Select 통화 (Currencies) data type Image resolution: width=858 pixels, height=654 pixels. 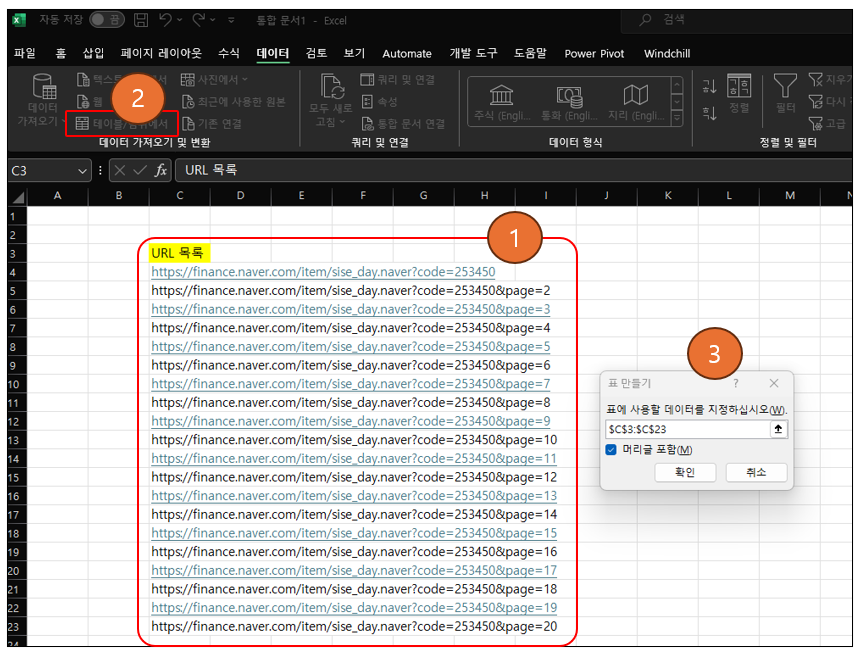click(569, 102)
